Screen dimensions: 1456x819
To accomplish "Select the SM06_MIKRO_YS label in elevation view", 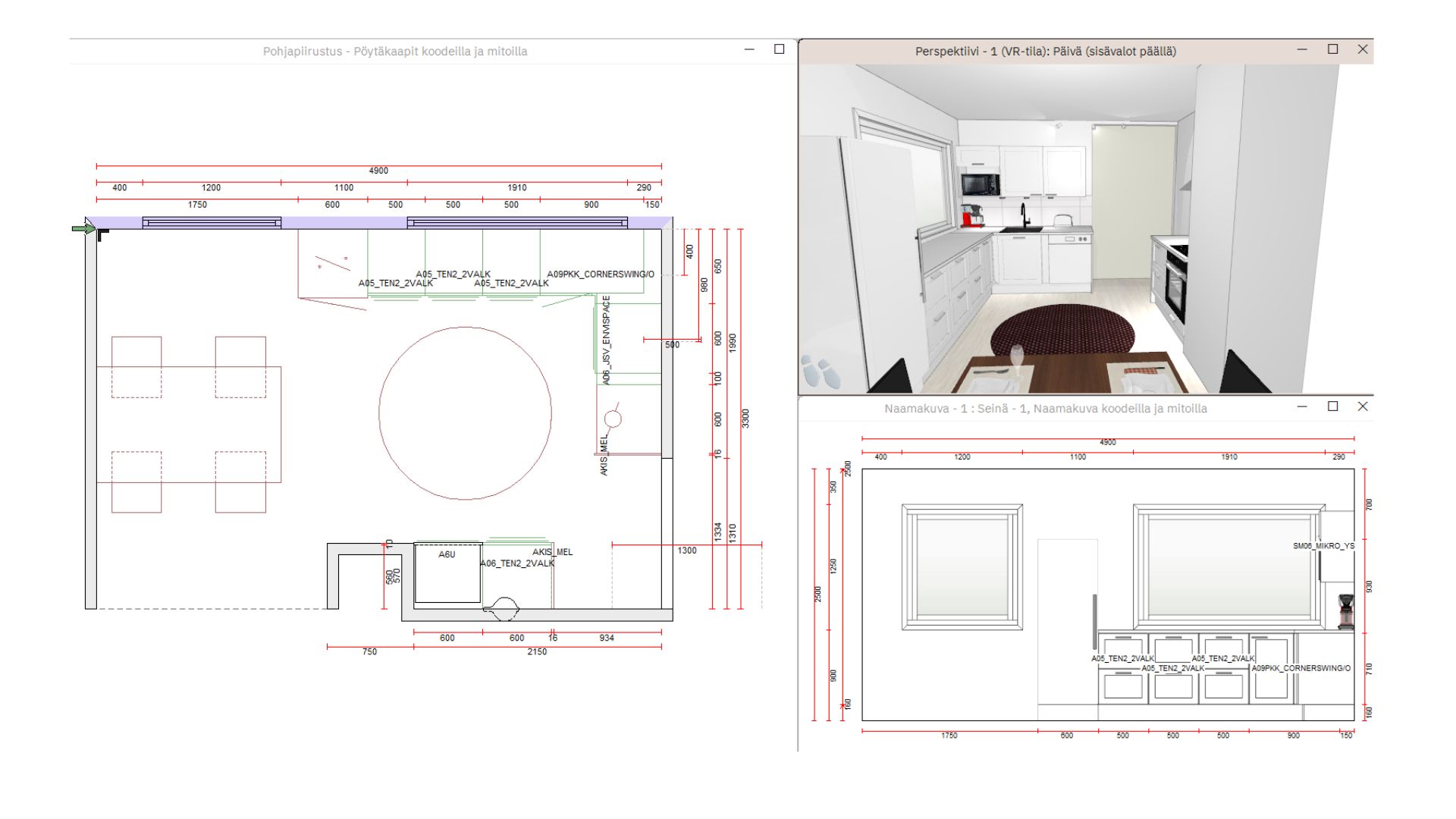I will (1323, 546).
